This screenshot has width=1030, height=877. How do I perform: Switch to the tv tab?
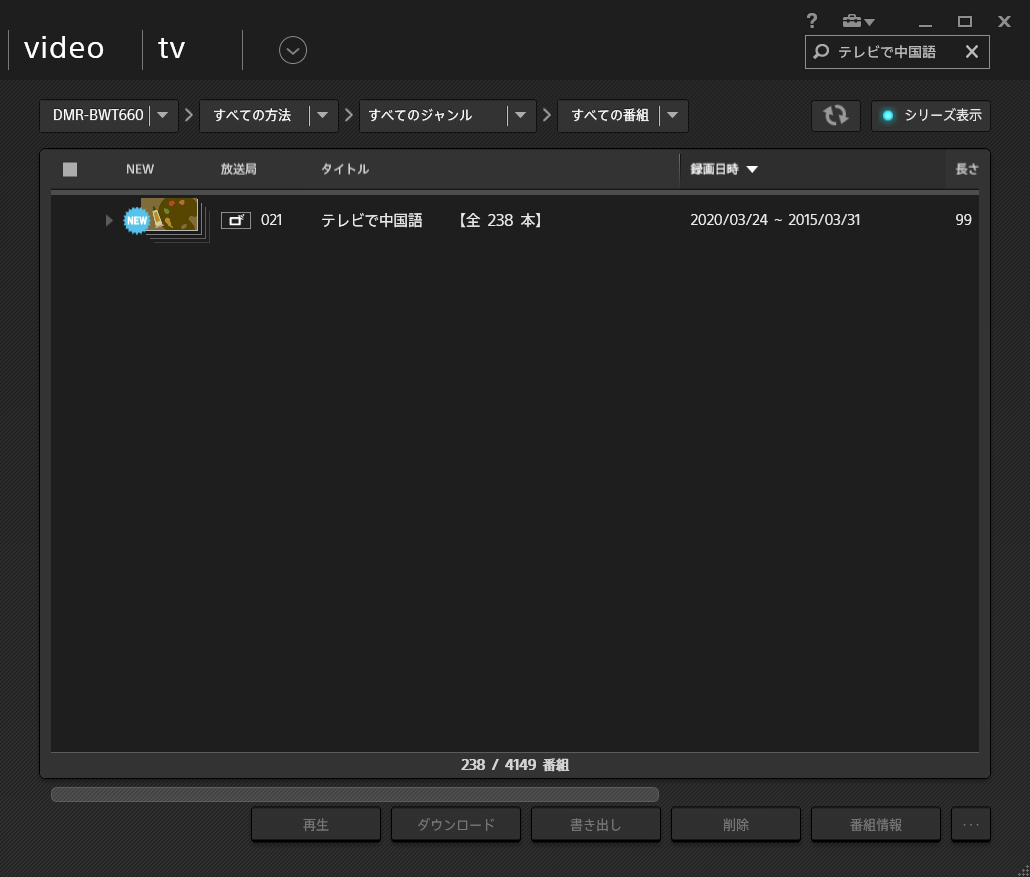tap(172, 48)
